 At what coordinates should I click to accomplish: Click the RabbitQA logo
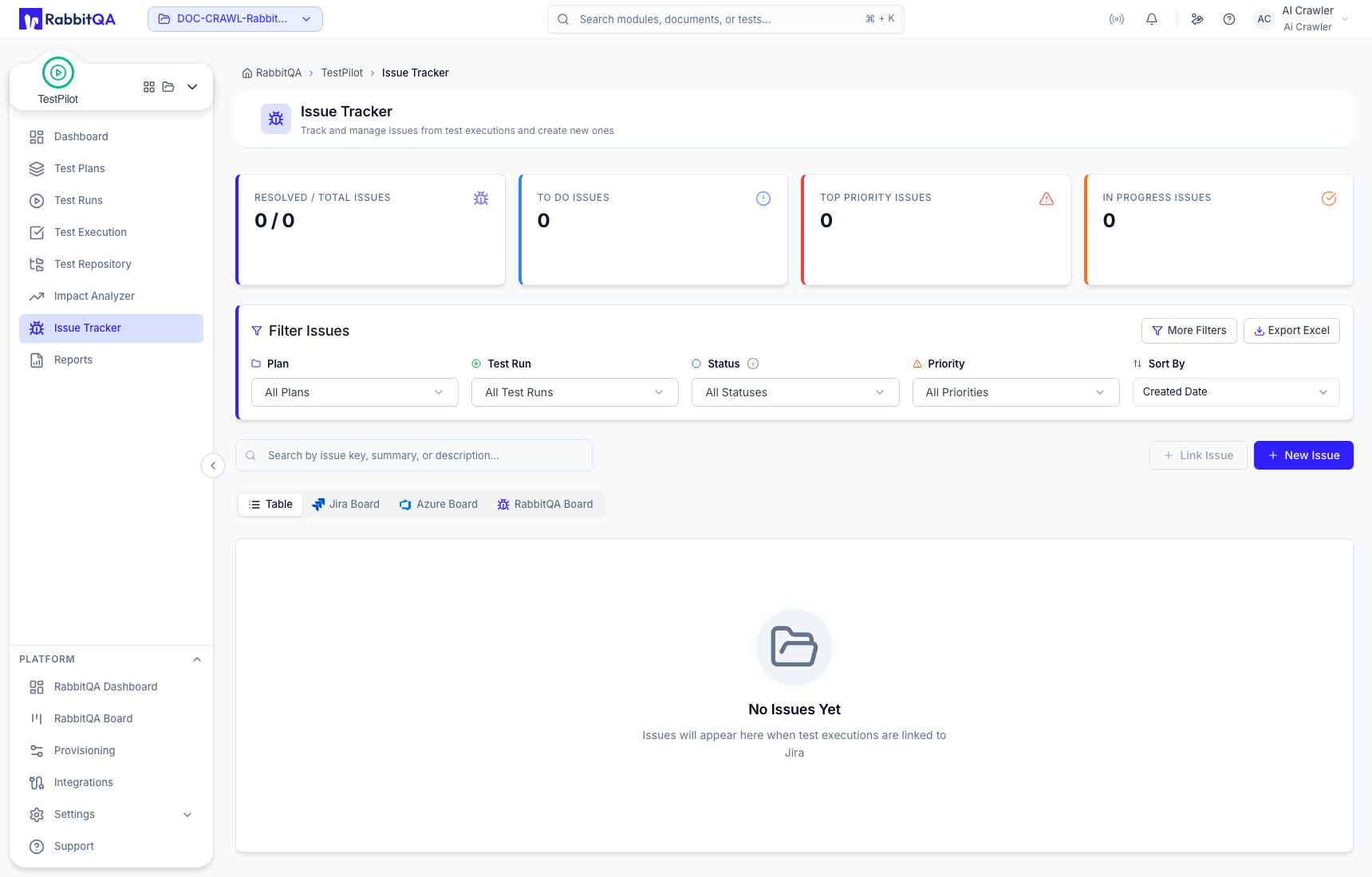point(67,19)
